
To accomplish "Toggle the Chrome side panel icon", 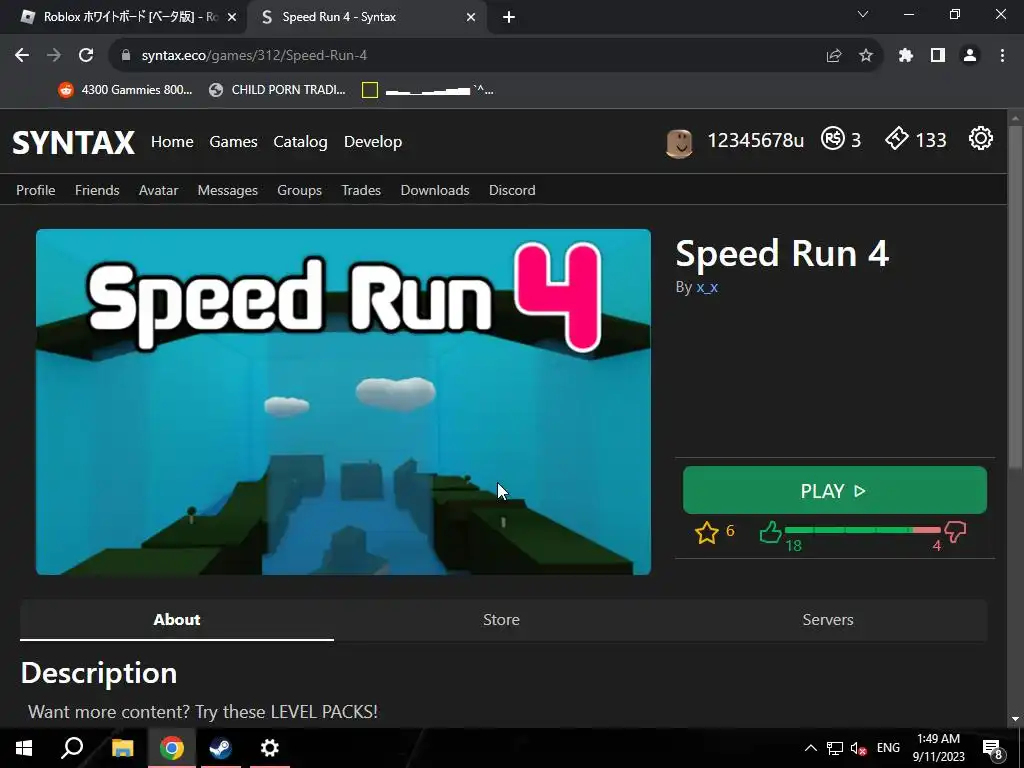I will 938,56.
